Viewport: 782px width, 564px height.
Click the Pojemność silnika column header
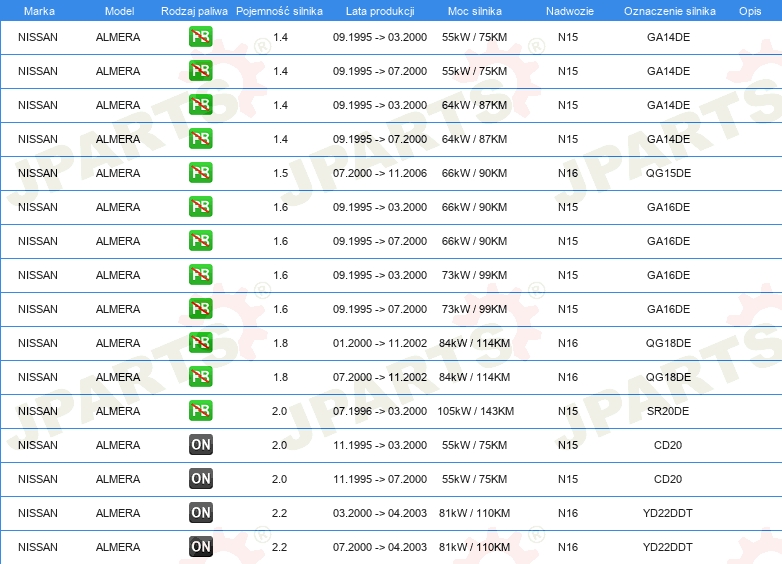tap(279, 11)
